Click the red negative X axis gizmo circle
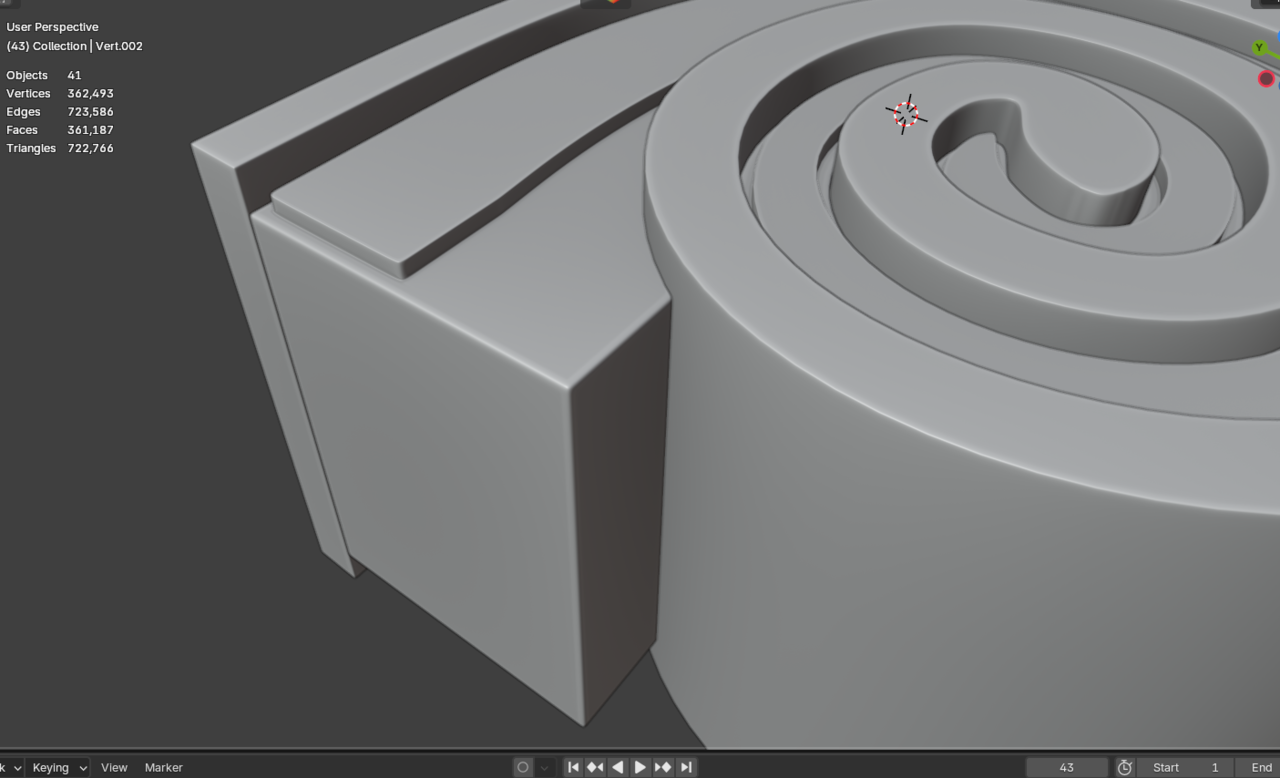 coord(1266,79)
